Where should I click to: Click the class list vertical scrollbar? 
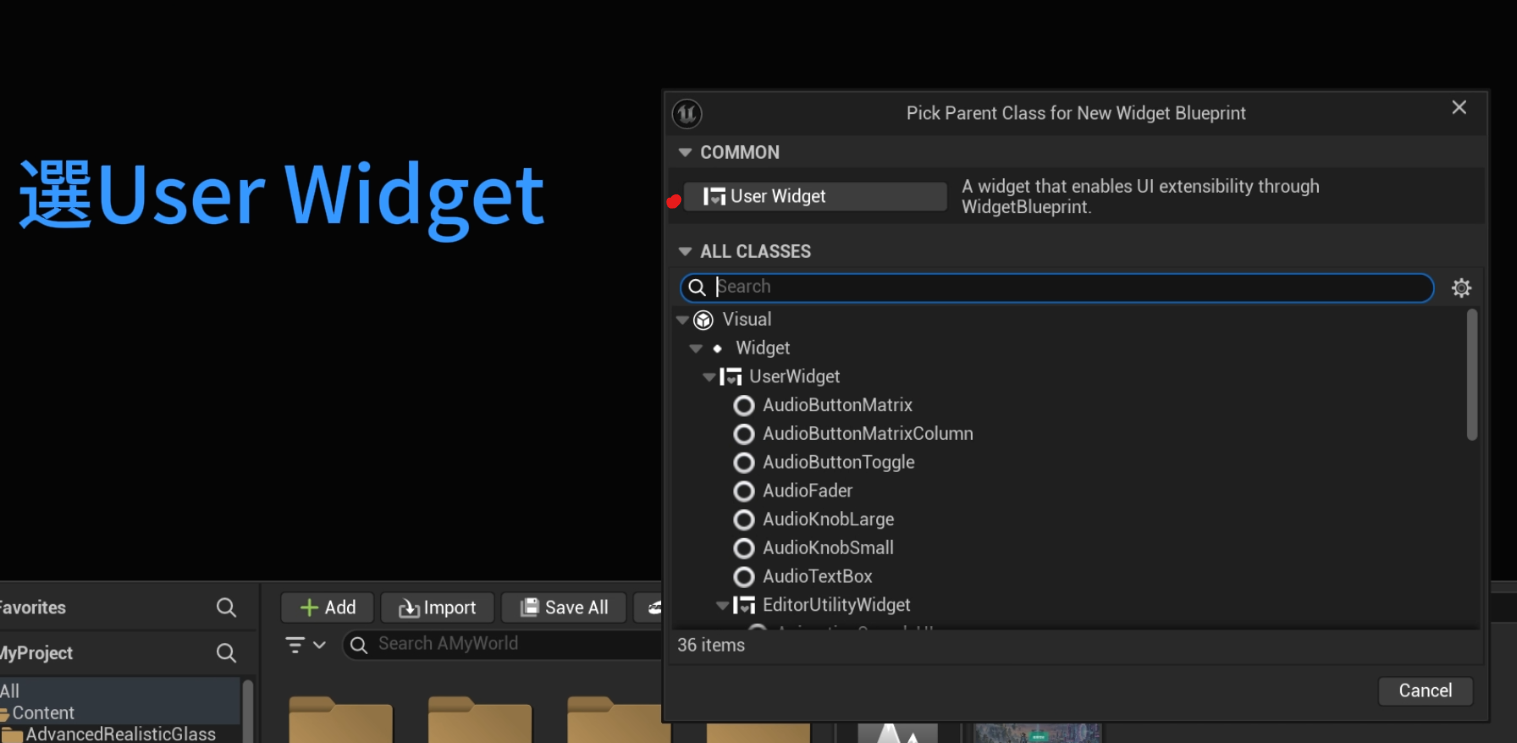click(1472, 375)
